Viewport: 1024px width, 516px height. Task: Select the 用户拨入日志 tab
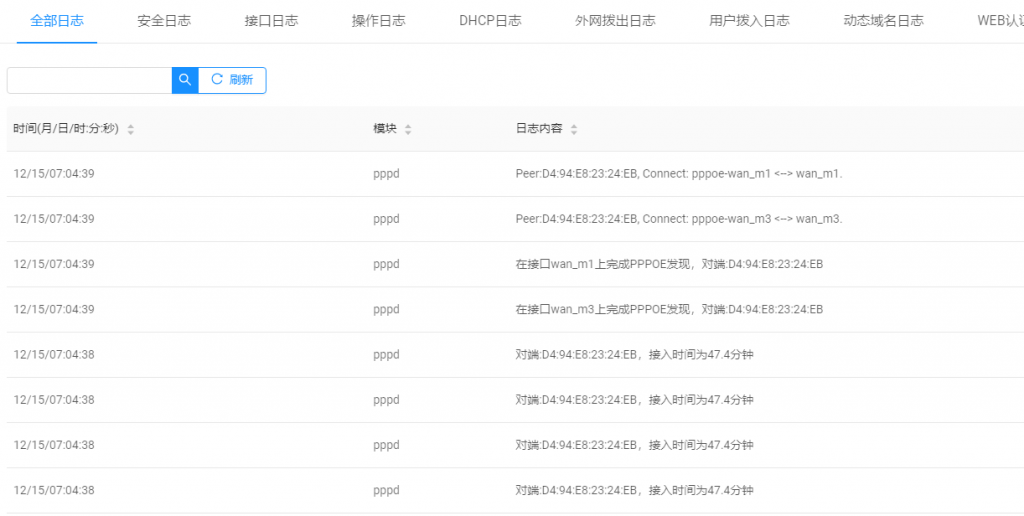click(x=749, y=20)
